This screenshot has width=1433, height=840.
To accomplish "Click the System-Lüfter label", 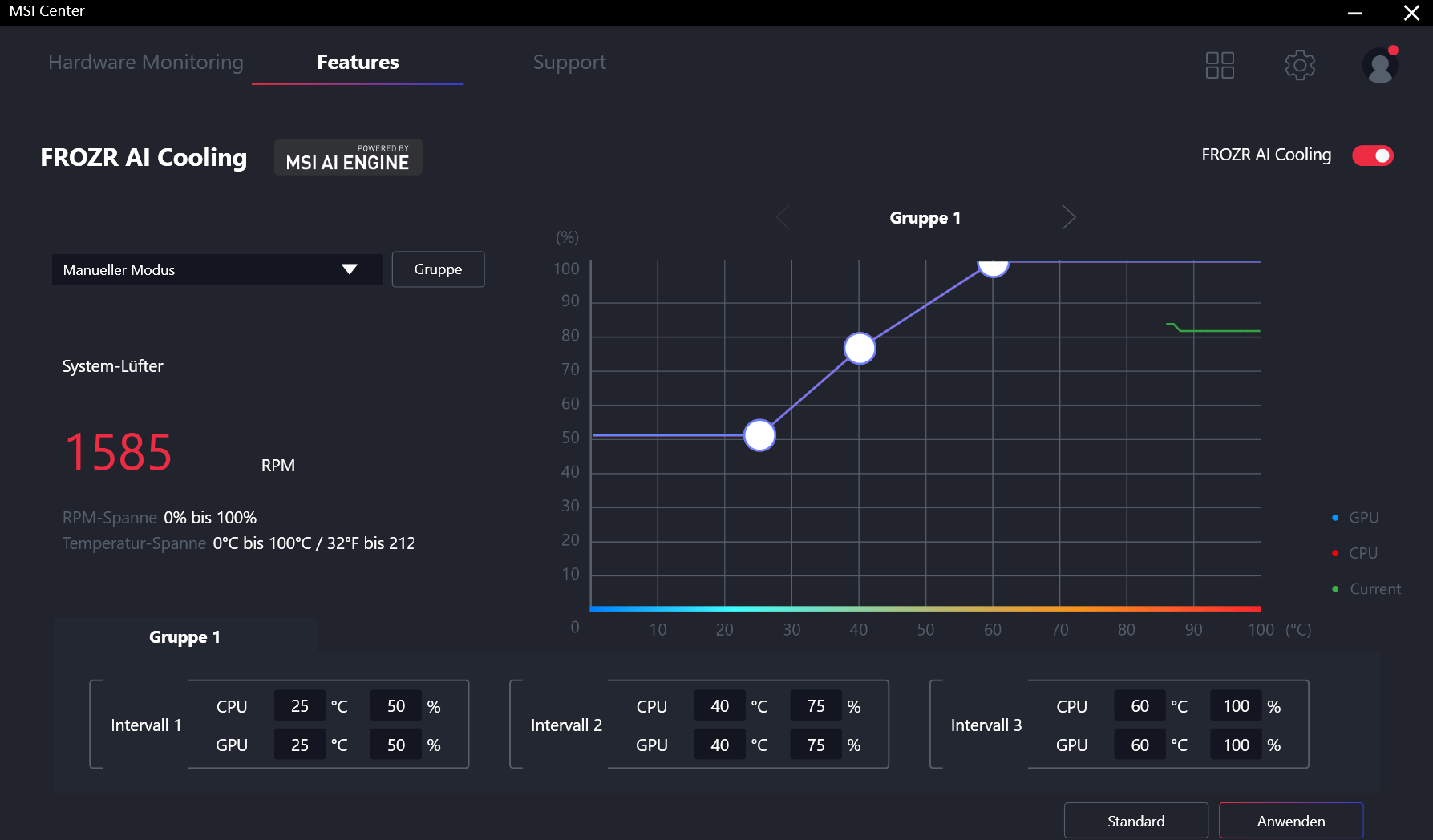I will coord(113,366).
